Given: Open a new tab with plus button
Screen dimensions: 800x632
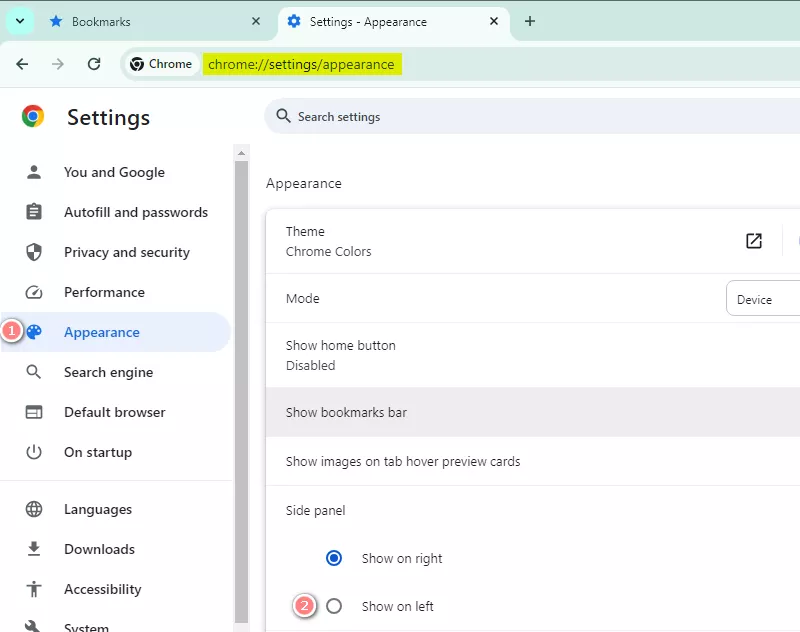Looking at the screenshot, I should (x=530, y=21).
